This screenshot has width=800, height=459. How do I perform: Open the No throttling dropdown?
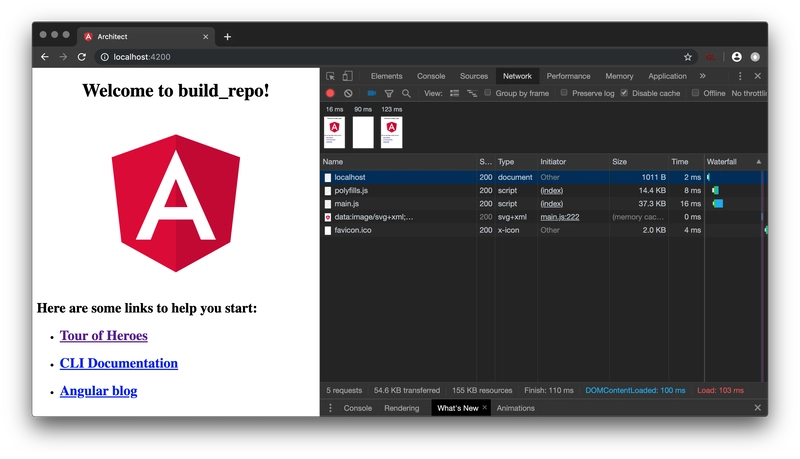(749, 93)
